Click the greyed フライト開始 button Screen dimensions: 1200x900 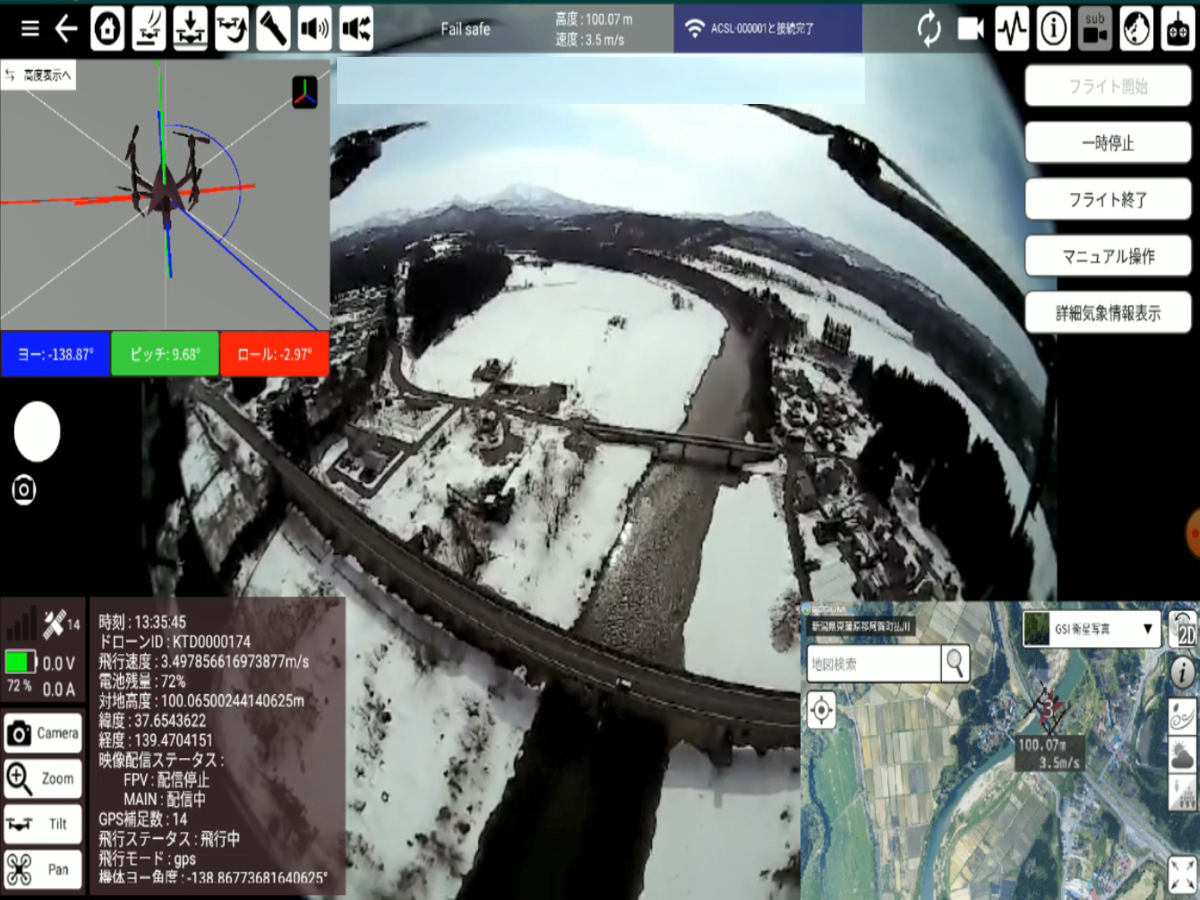pyautogui.click(x=1108, y=86)
